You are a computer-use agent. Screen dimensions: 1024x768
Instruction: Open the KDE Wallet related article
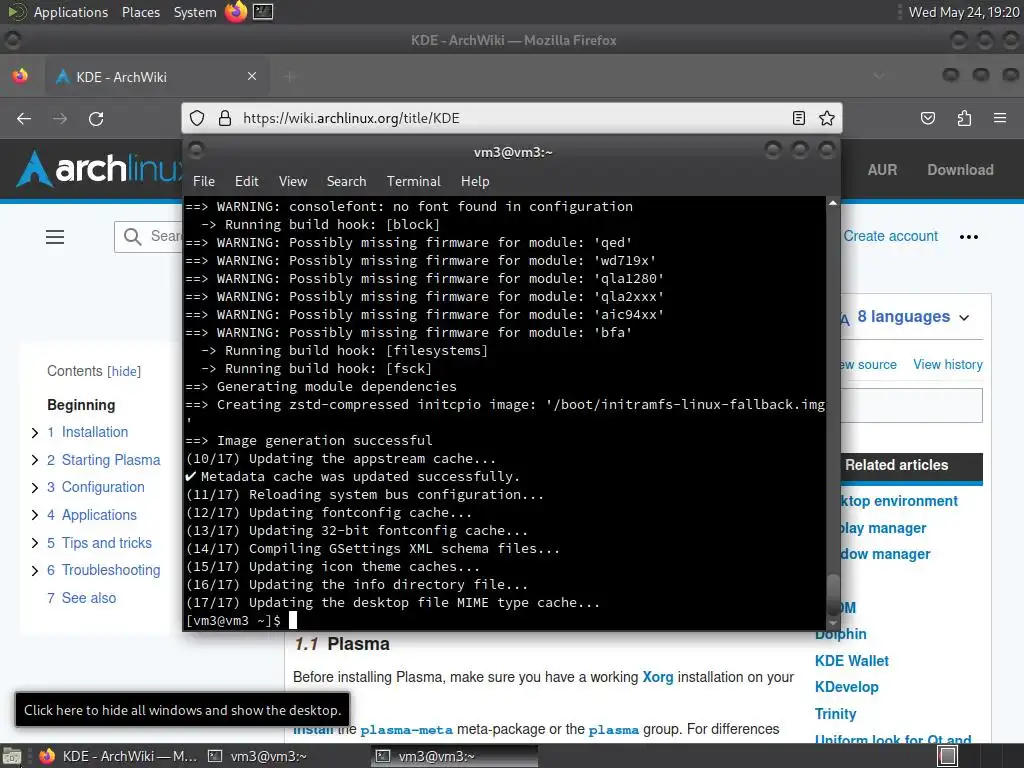852,661
